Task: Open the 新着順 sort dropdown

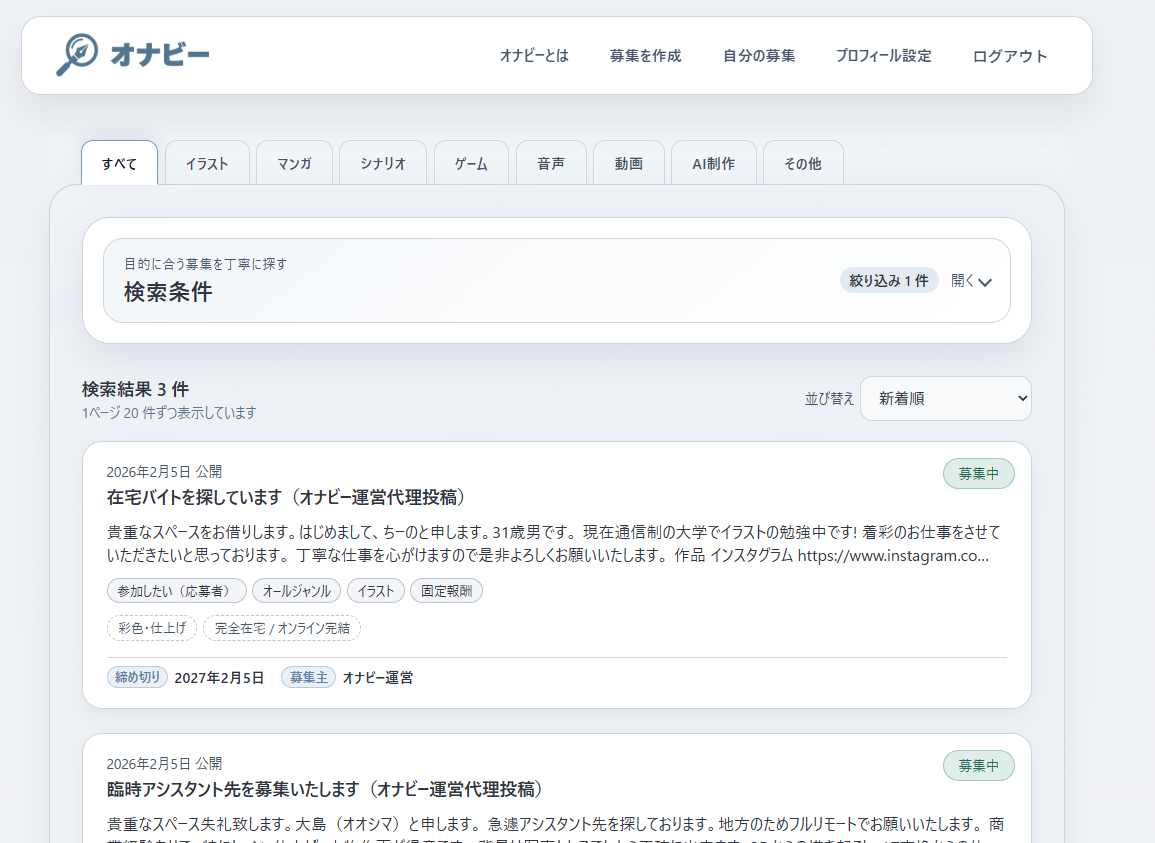Action: (x=945, y=398)
